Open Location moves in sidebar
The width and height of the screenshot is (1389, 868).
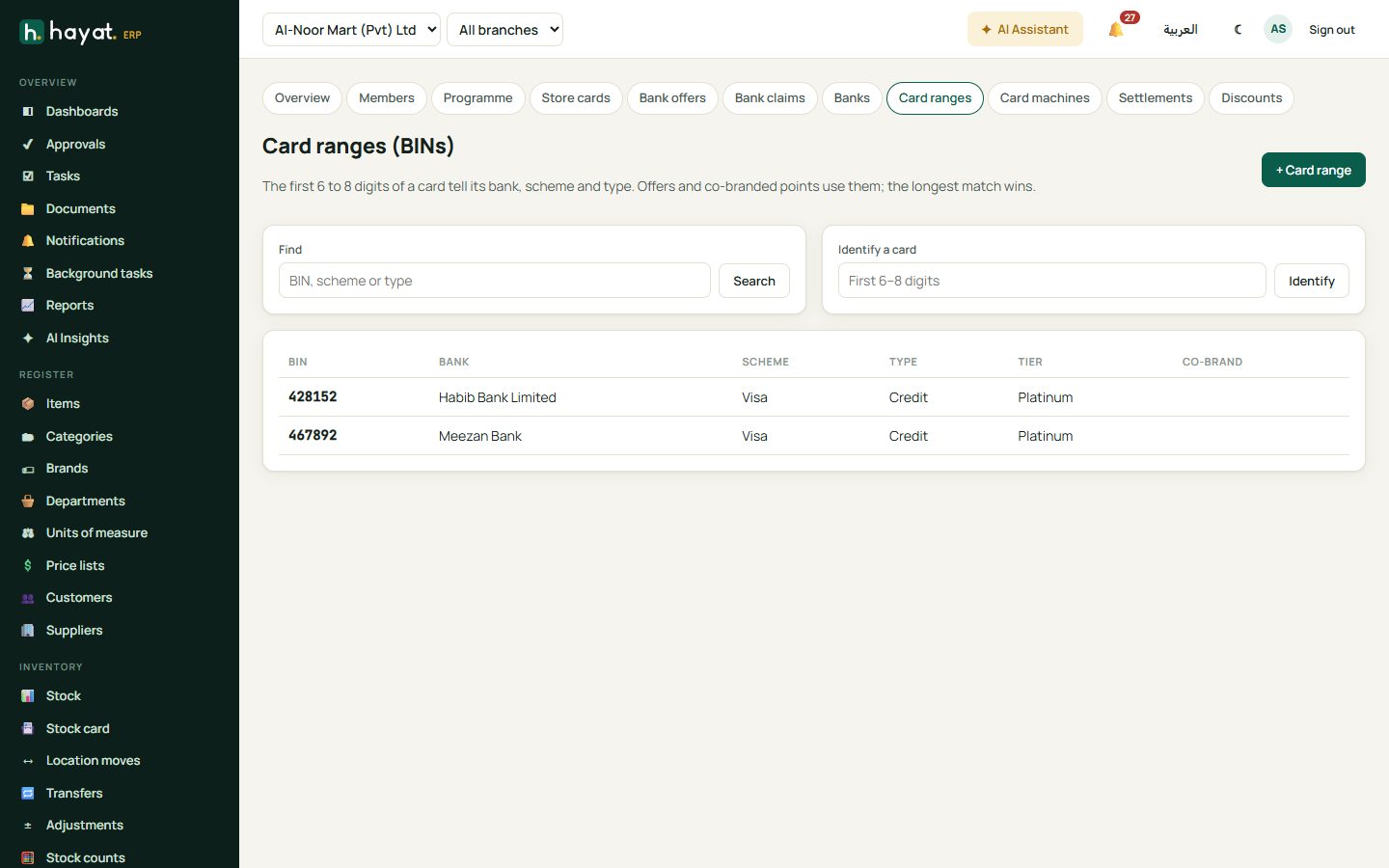pyautogui.click(x=93, y=761)
